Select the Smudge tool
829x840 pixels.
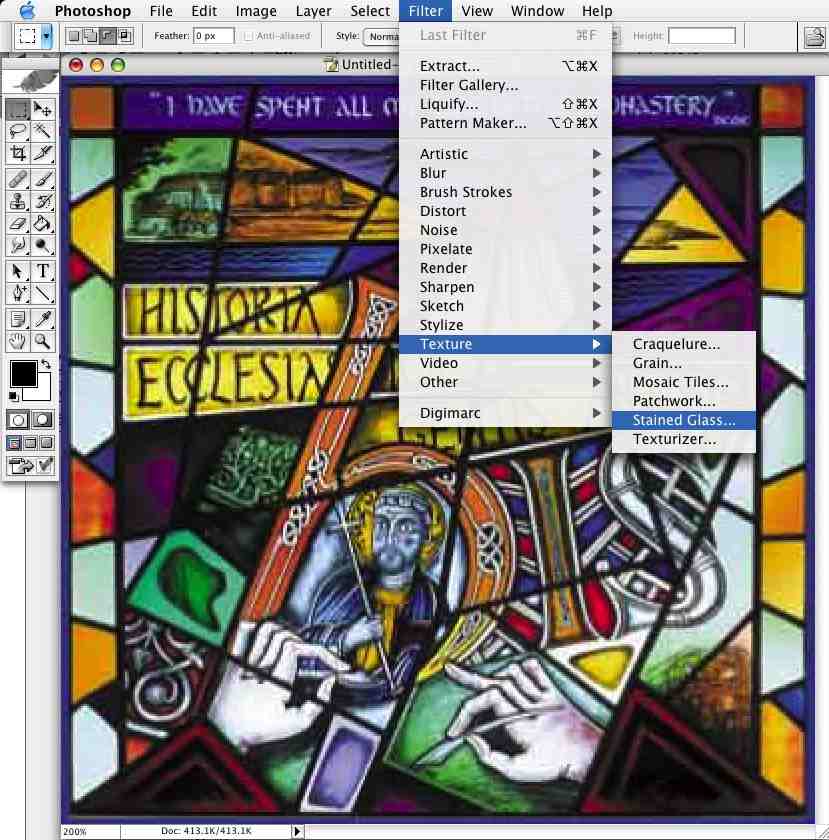click(18, 245)
